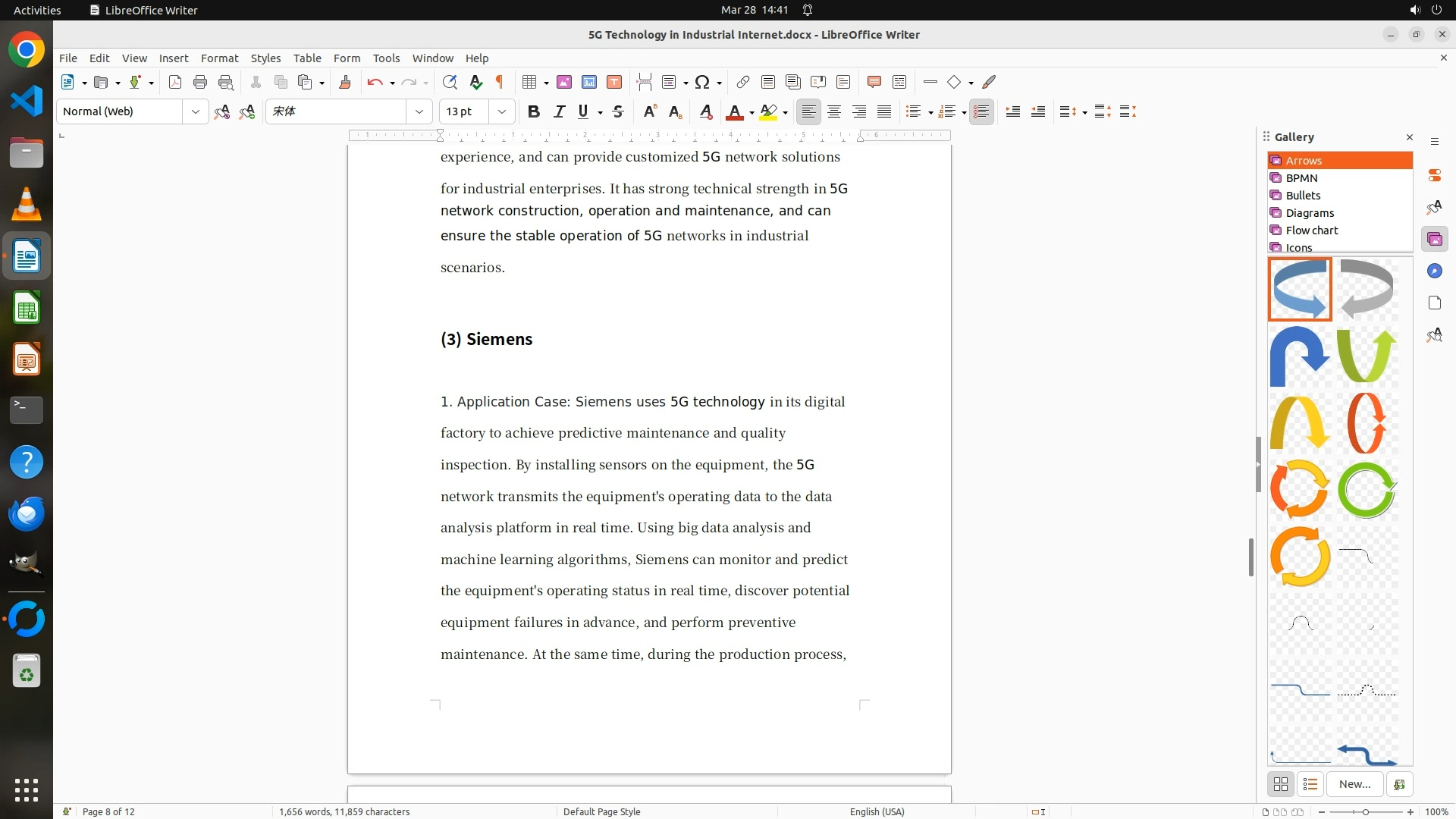
Task: Open Find and Replace tool
Action: [x=450, y=82]
